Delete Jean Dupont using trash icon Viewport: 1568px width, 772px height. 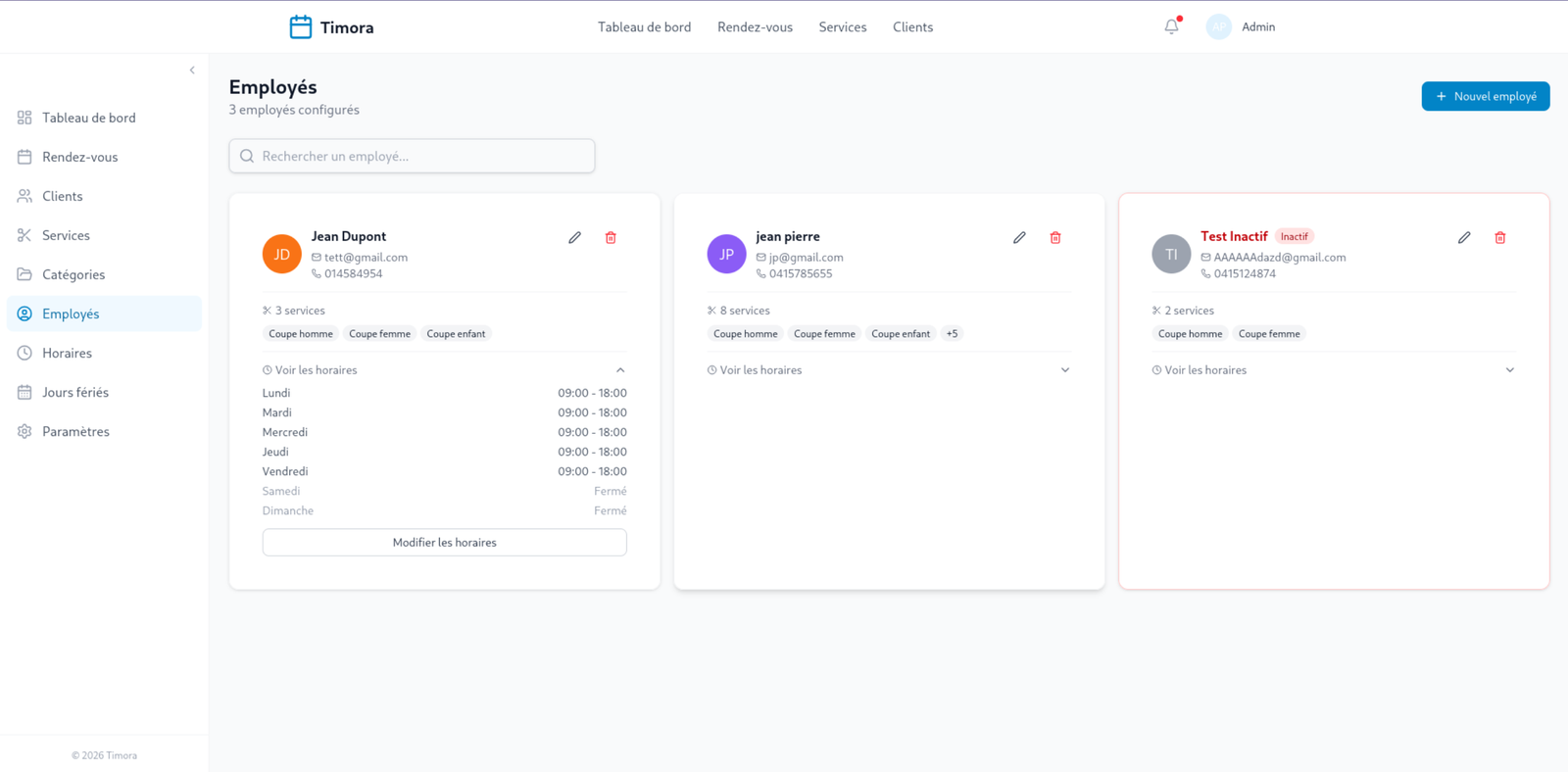(611, 237)
